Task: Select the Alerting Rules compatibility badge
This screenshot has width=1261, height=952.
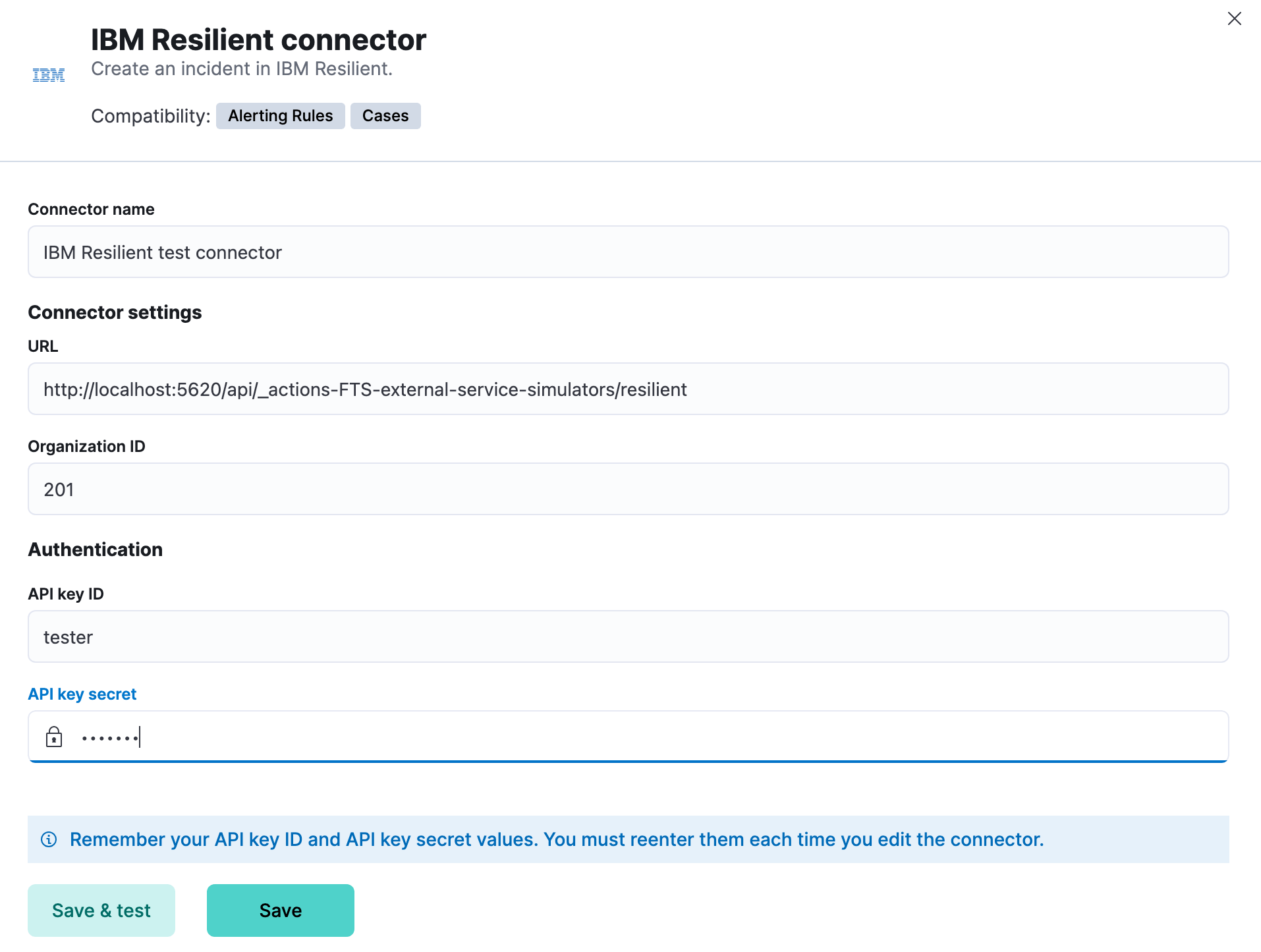Action: [x=280, y=115]
